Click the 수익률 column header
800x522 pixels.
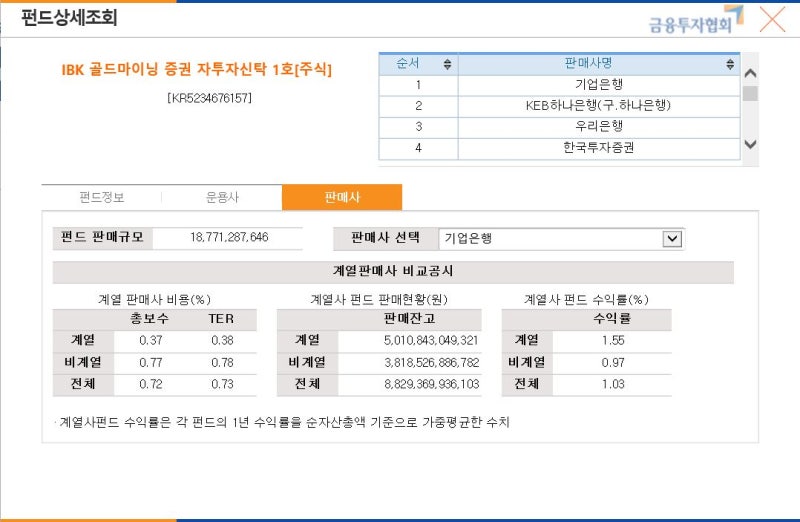click(x=612, y=319)
